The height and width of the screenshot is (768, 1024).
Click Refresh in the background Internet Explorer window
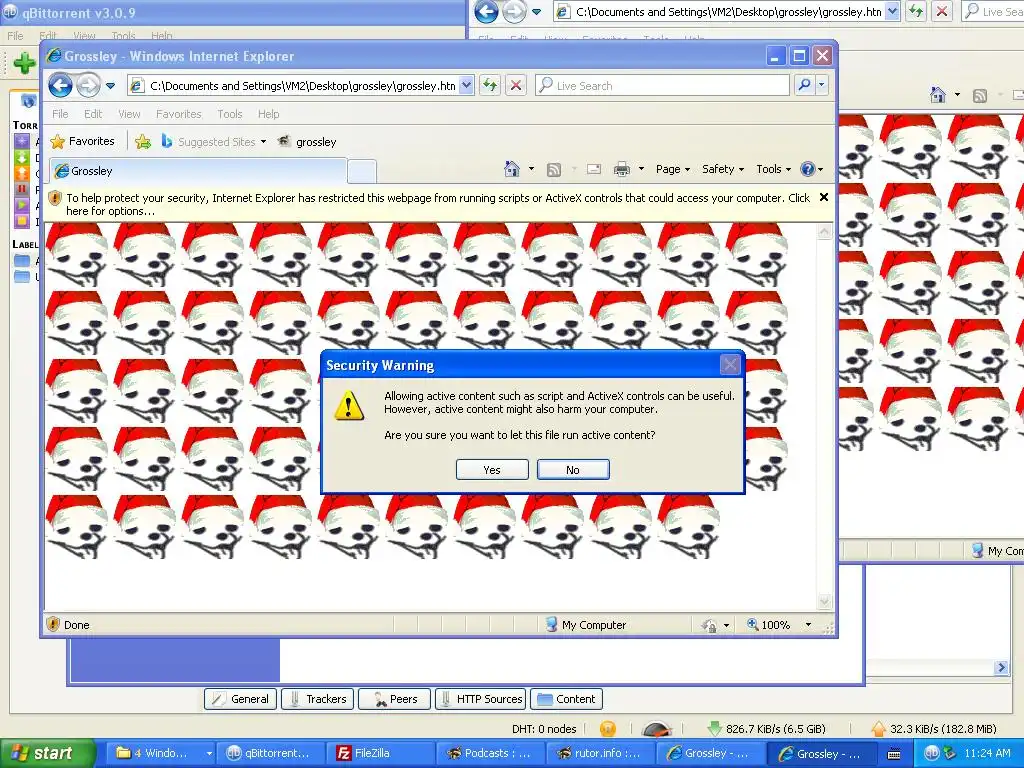(916, 11)
